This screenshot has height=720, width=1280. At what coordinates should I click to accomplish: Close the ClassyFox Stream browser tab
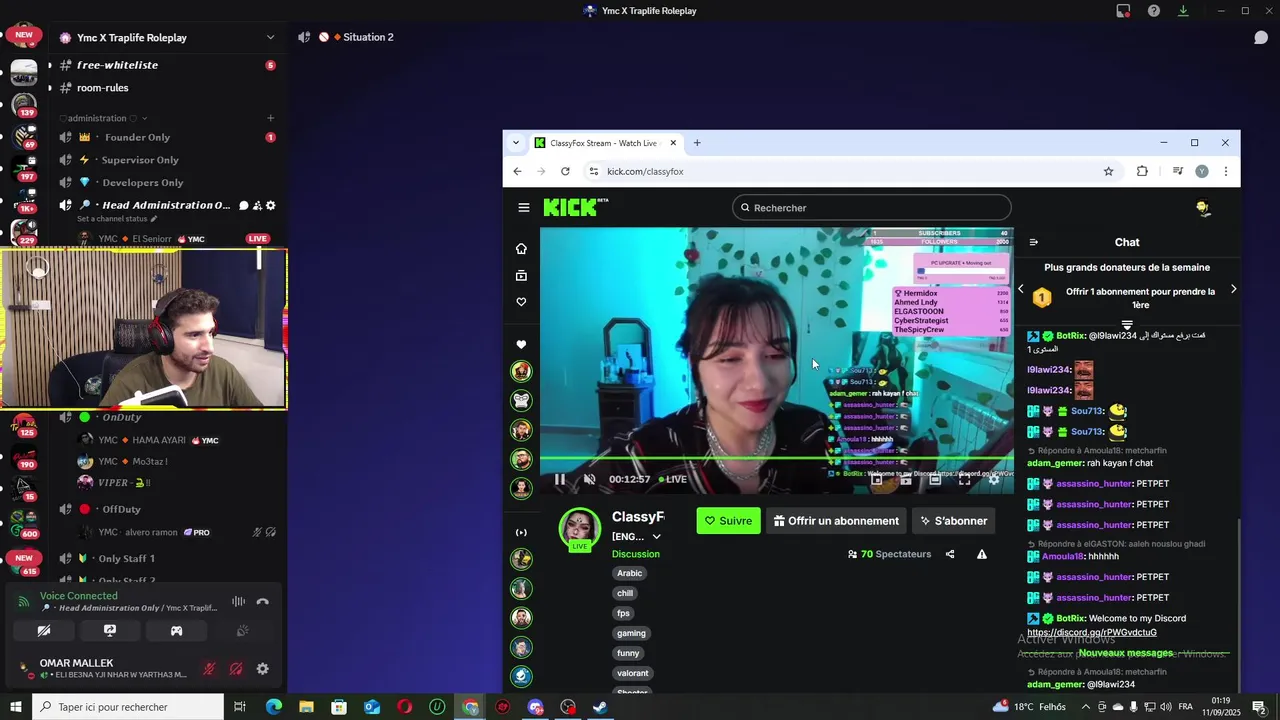[x=673, y=143]
